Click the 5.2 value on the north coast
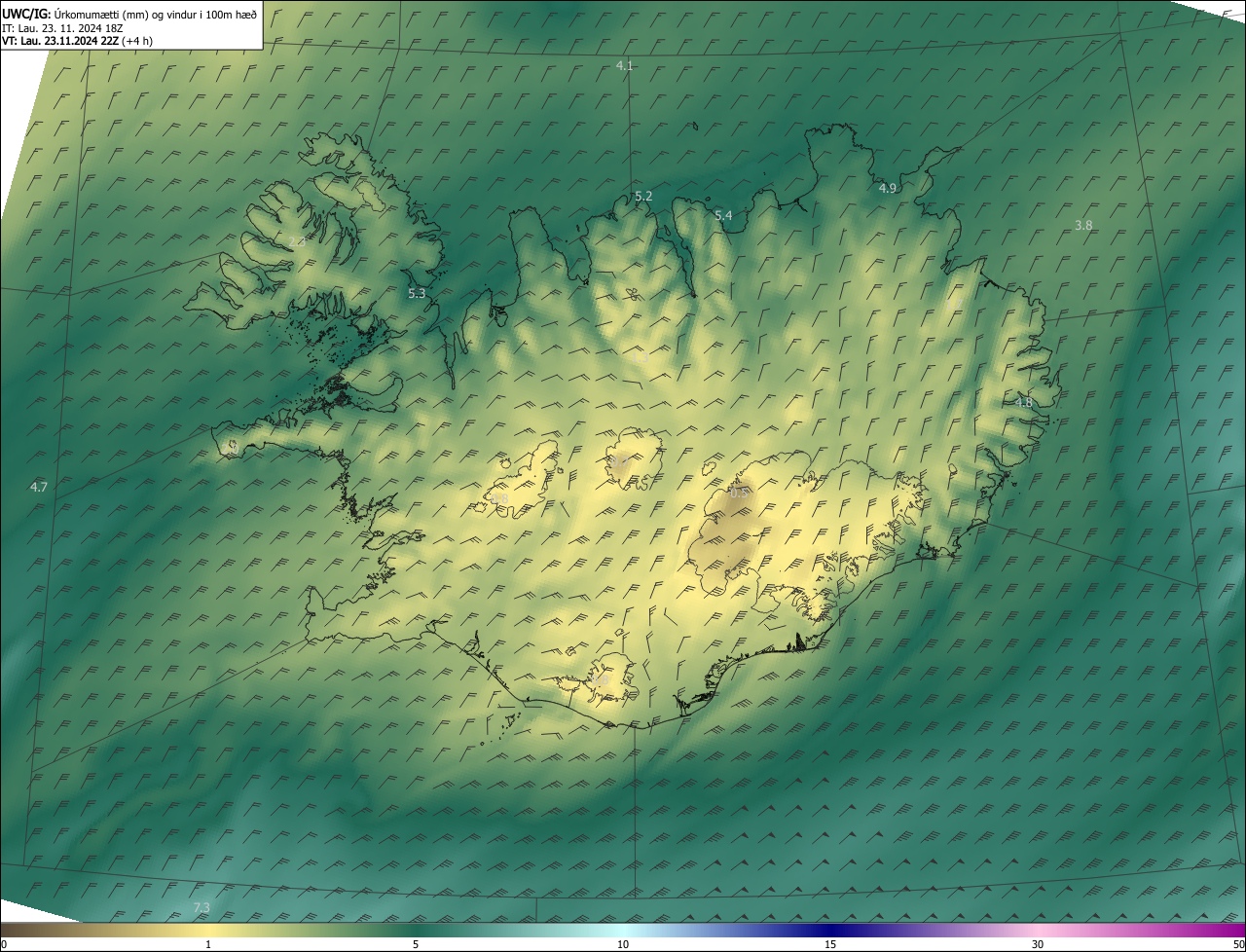 pyautogui.click(x=643, y=196)
